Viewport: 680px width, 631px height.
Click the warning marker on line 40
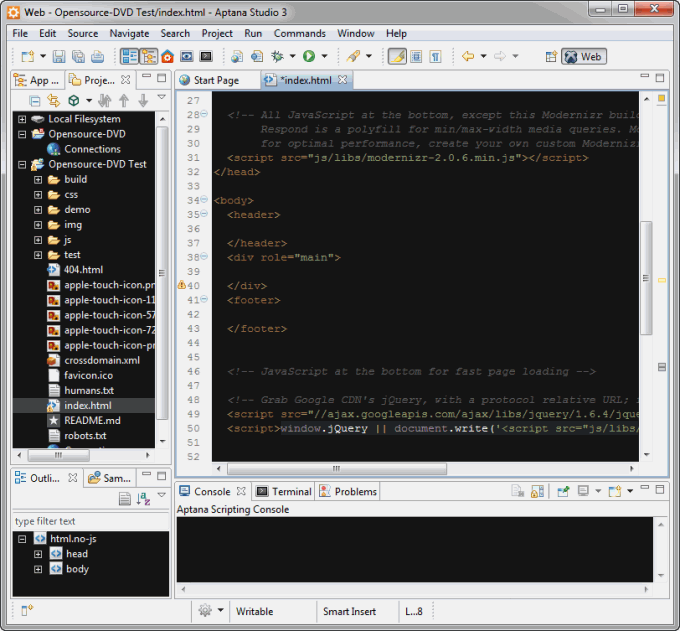pyautogui.click(x=181, y=285)
